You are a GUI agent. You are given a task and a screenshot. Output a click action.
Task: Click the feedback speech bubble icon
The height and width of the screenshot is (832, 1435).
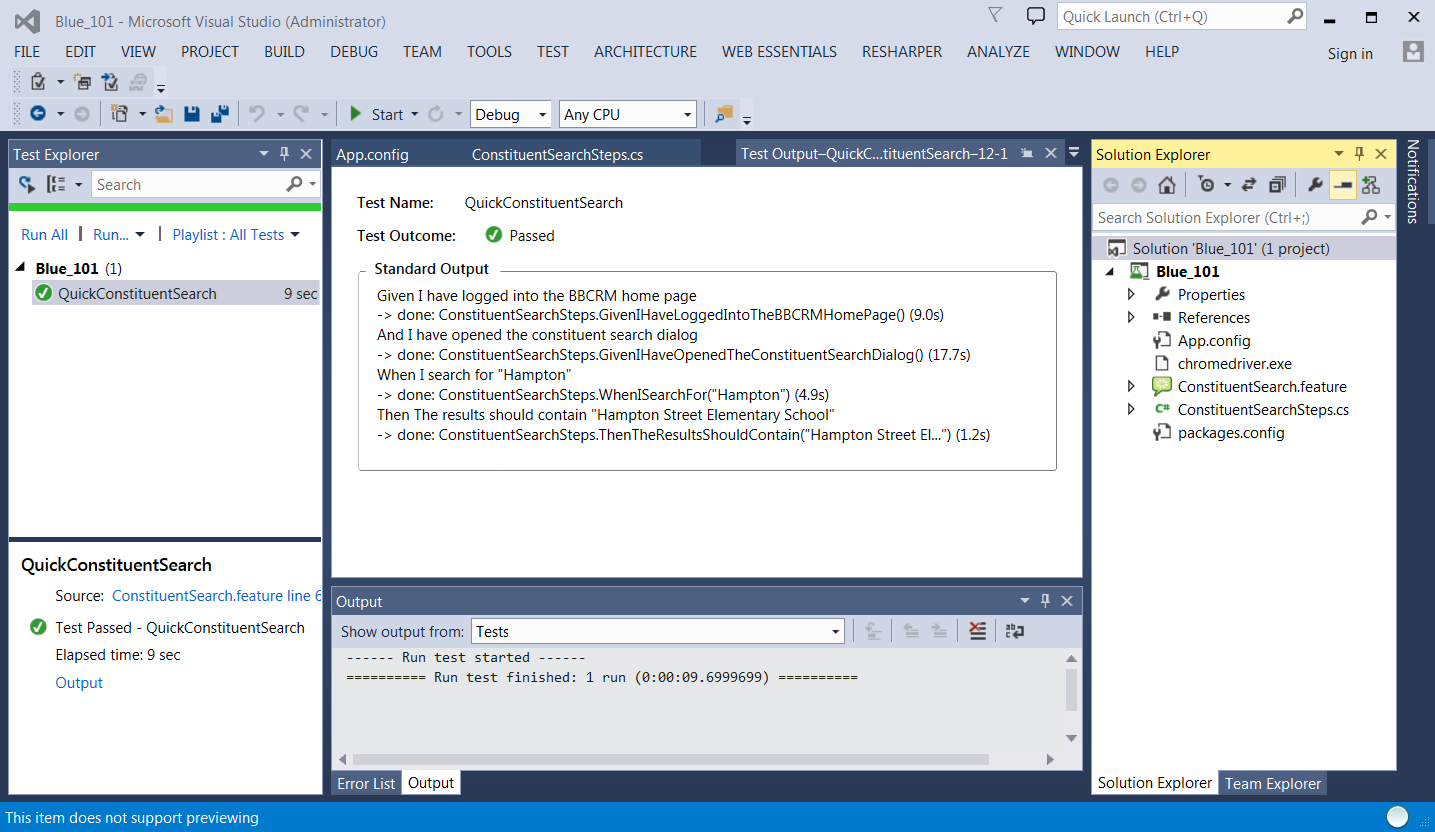point(1035,16)
